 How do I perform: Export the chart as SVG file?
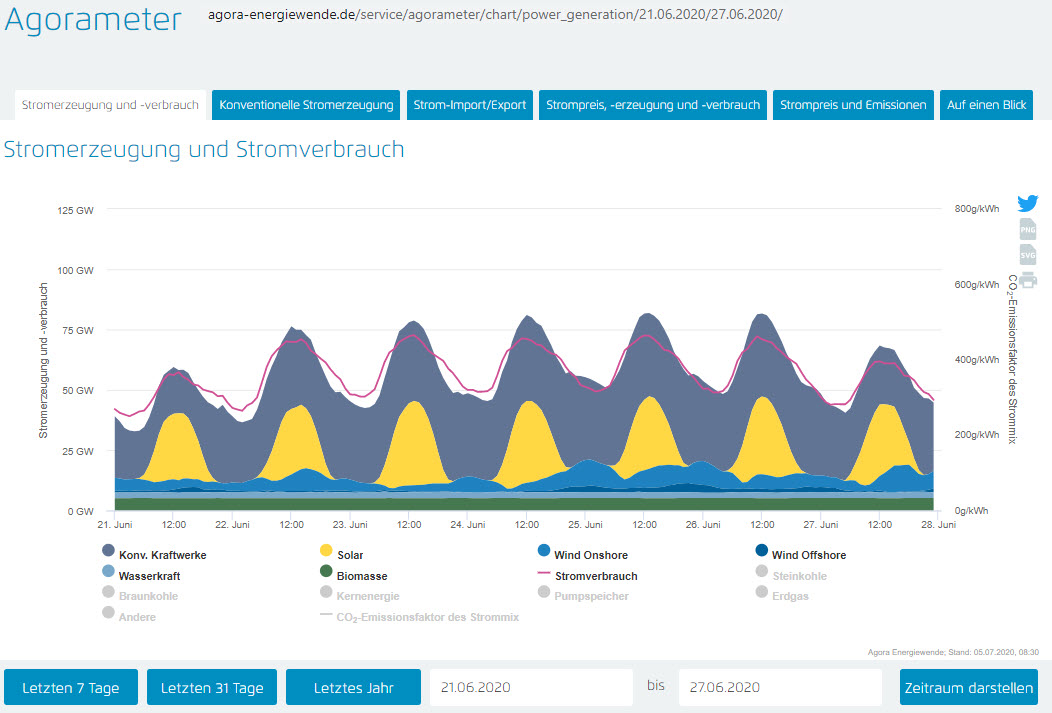tap(1027, 255)
